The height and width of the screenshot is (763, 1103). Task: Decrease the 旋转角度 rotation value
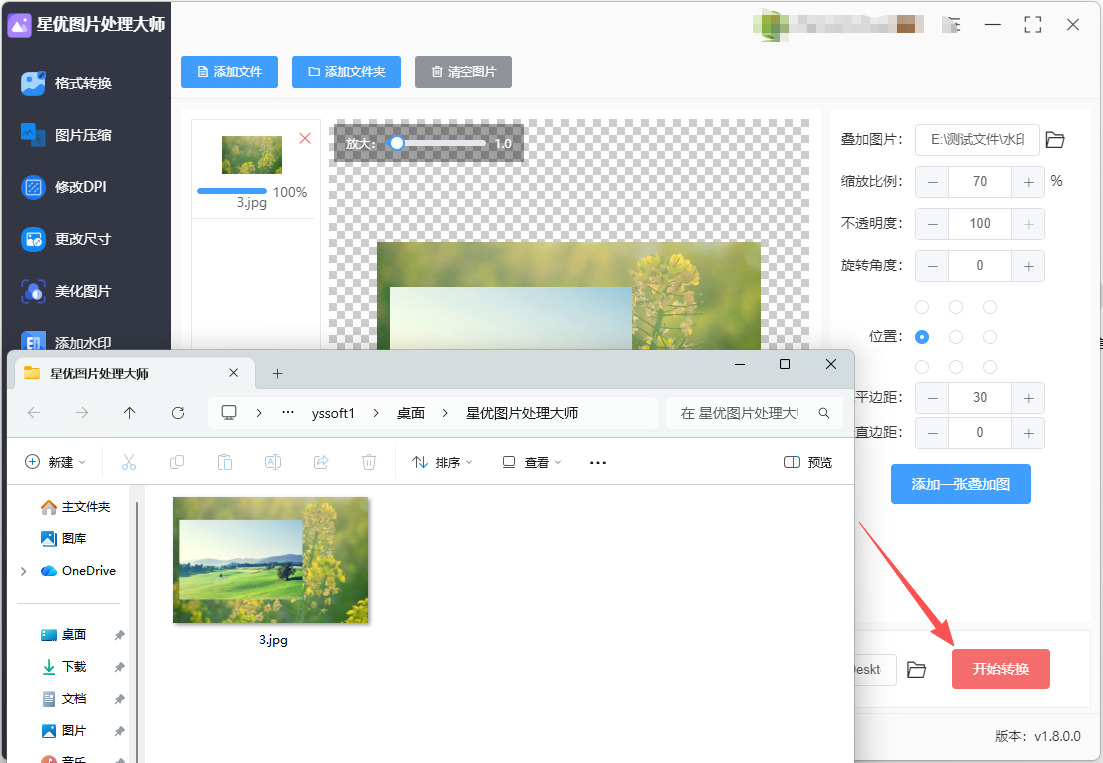click(932, 267)
